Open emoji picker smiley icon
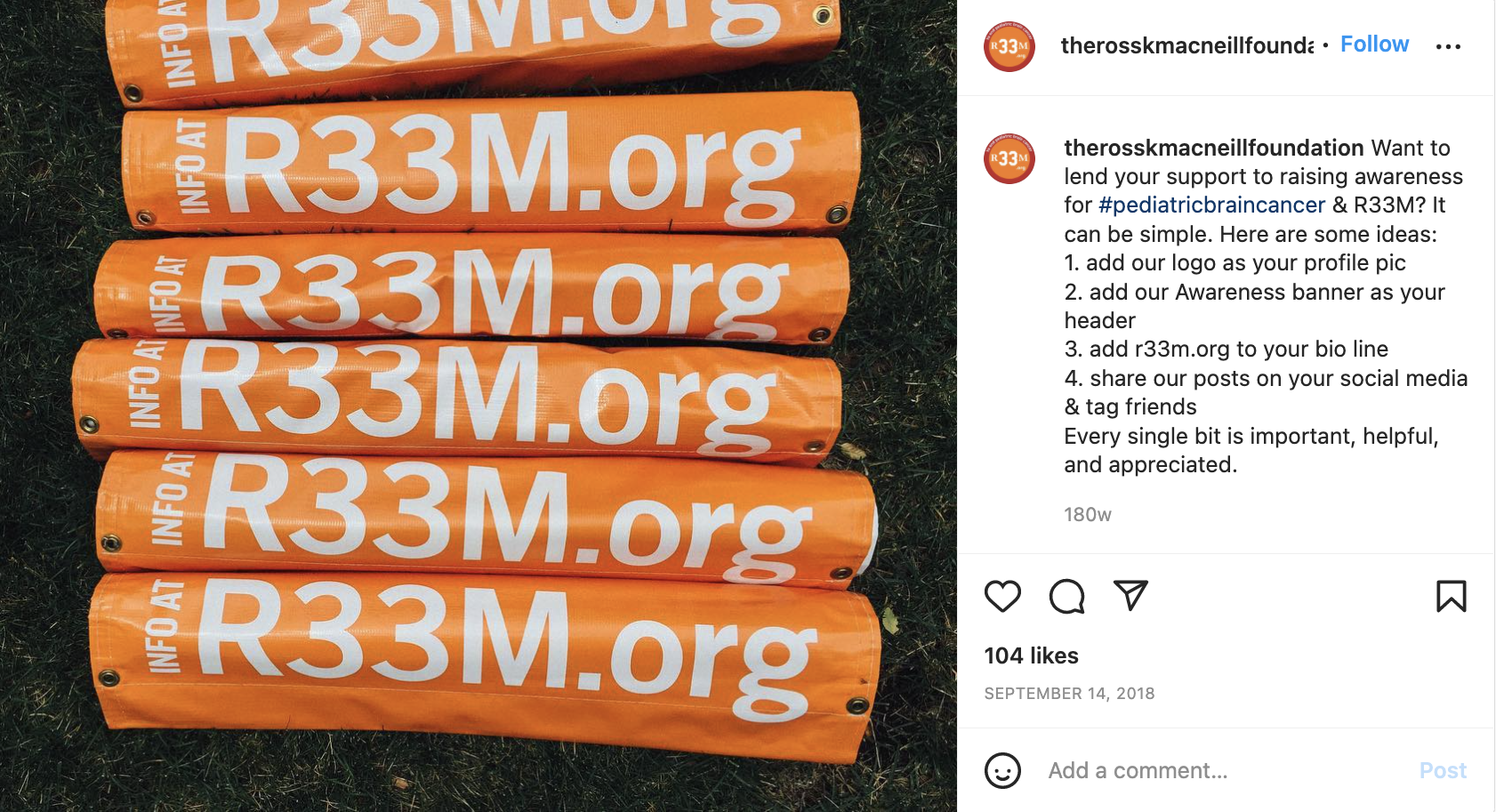The height and width of the screenshot is (812, 1496). click(x=1002, y=770)
